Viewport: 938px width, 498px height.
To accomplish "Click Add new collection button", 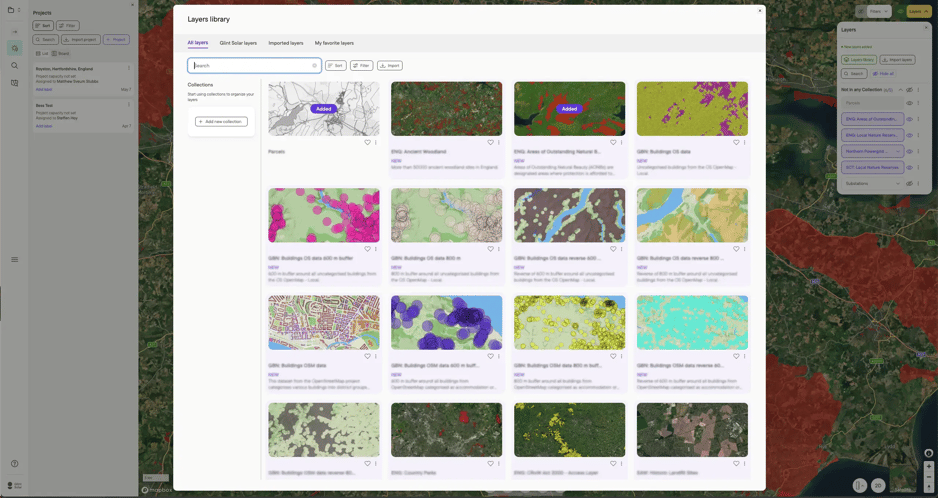I will (x=221, y=122).
